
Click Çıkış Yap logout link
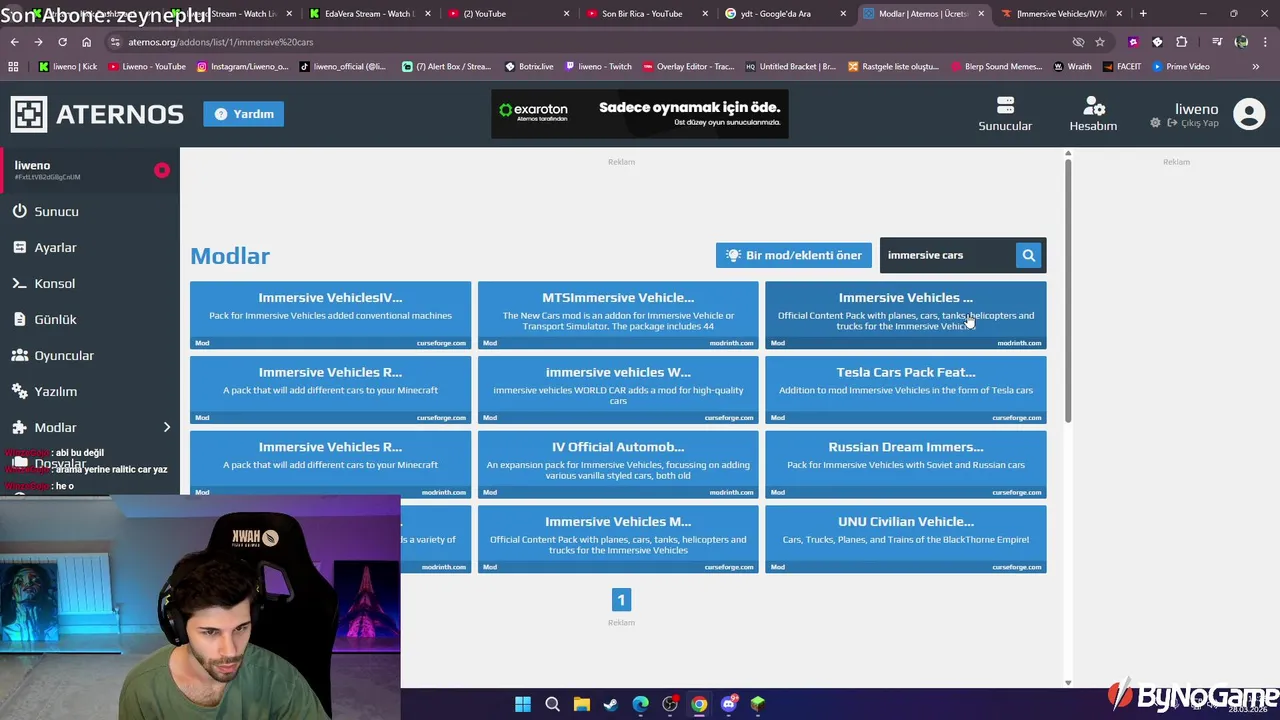pos(1193,123)
